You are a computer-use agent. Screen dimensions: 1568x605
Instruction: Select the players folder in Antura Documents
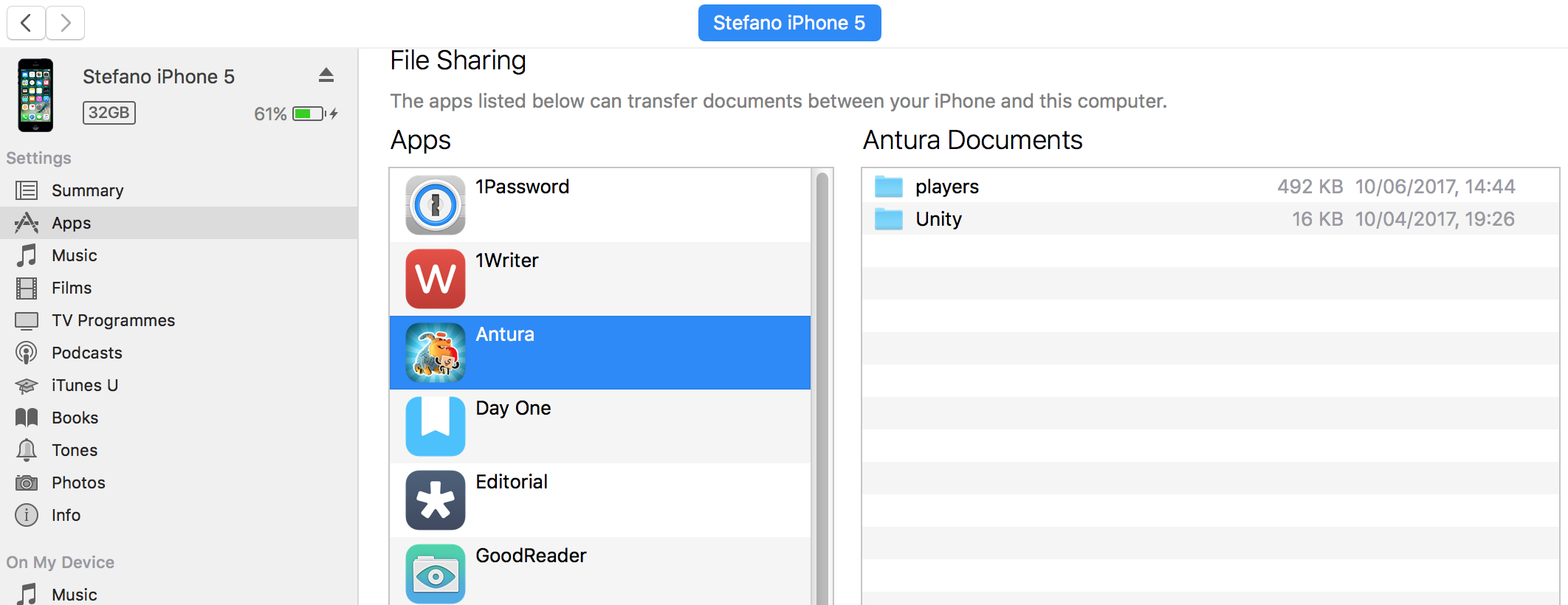coord(946,187)
